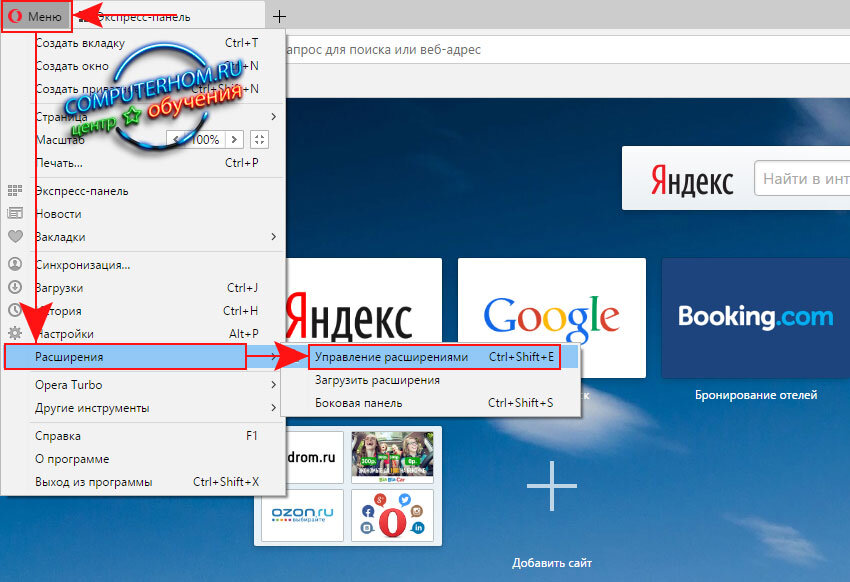Screen dimensions: 850x582
Task: Expand the Страница submenu arrow
Action: tap(273, 117)
